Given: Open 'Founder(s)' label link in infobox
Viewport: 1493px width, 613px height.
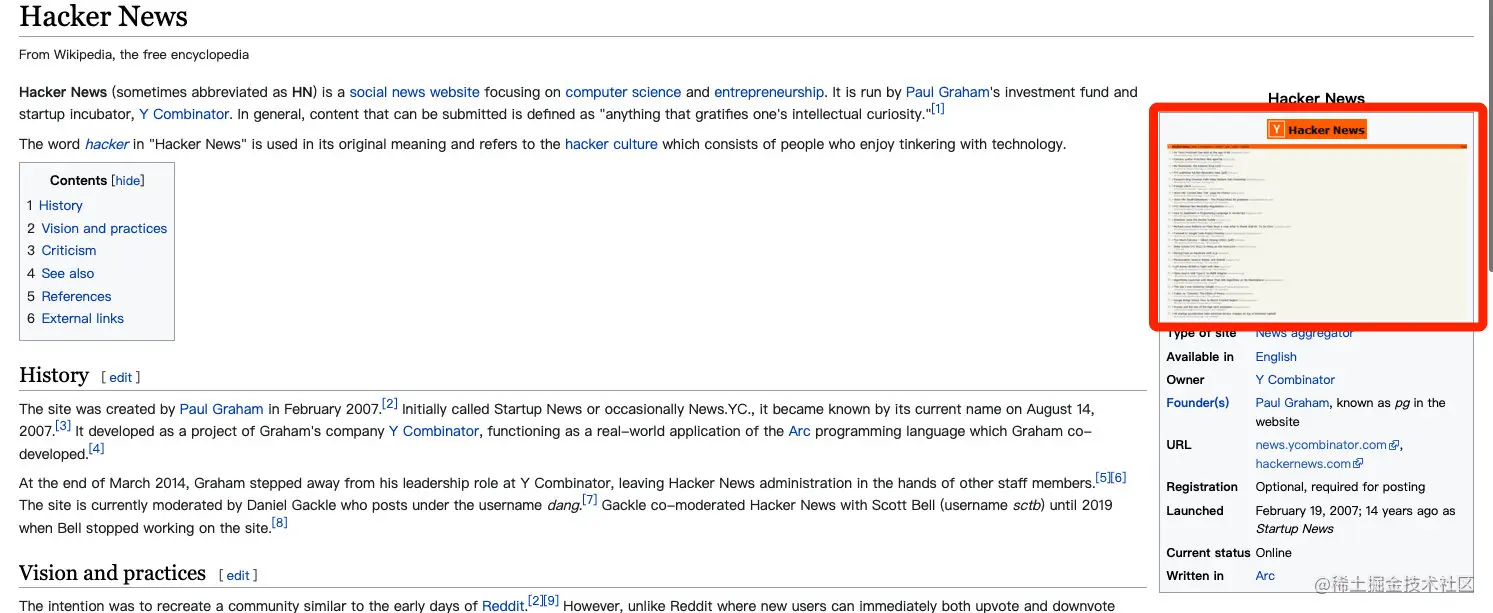Looking at the screenshot, I should [1197, 403].
